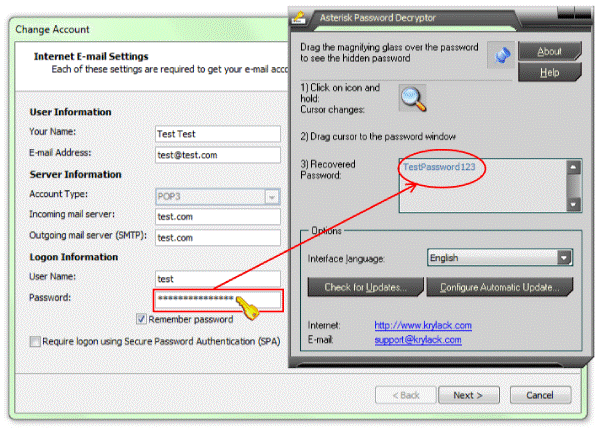
Task: Click the recovered TestPassword123 text
Action: (x=439, y=167)
